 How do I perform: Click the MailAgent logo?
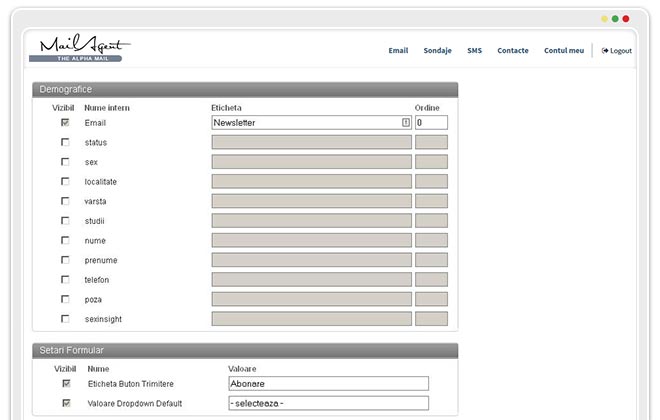pos(81,49)
